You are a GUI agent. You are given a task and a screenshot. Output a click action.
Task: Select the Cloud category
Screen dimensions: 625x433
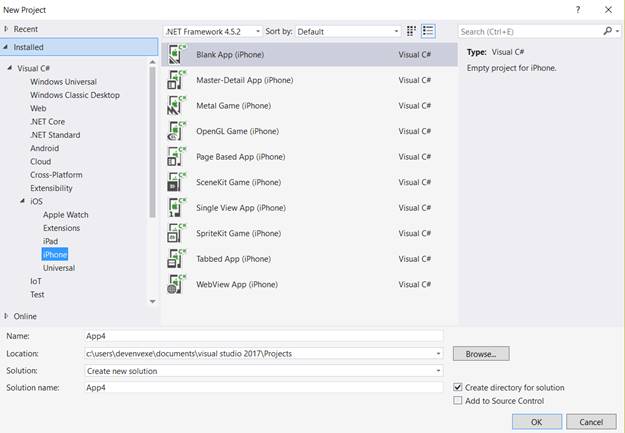[40, 161]
